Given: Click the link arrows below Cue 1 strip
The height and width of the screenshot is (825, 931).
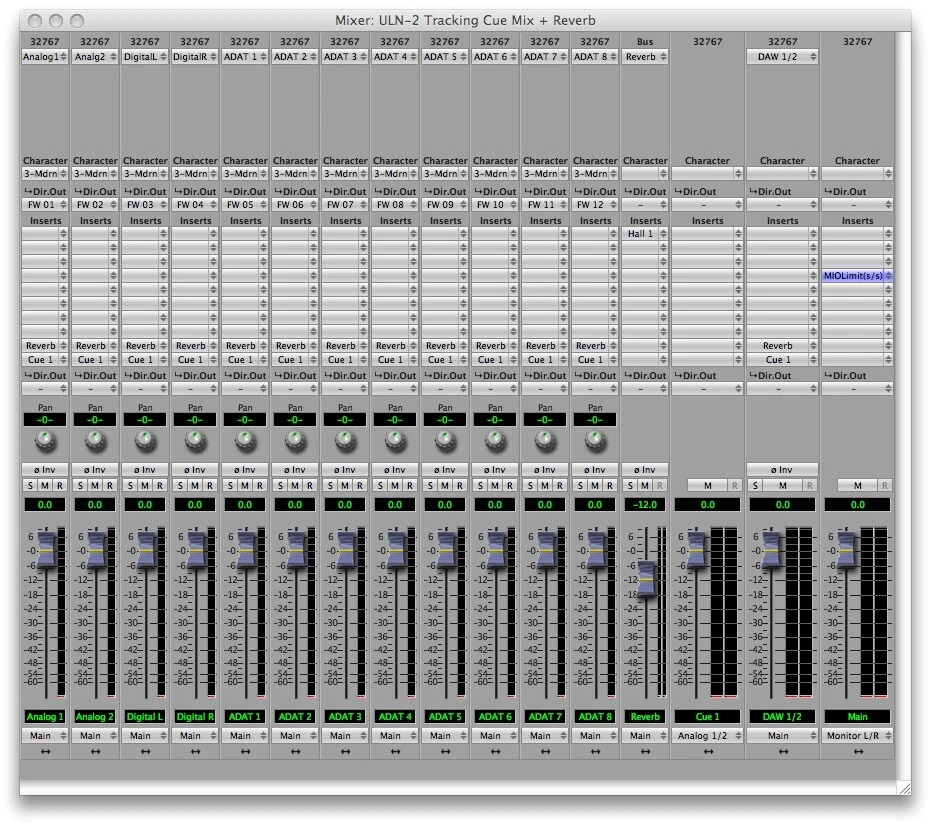Looking at the screenshot, I should (708, 751).
